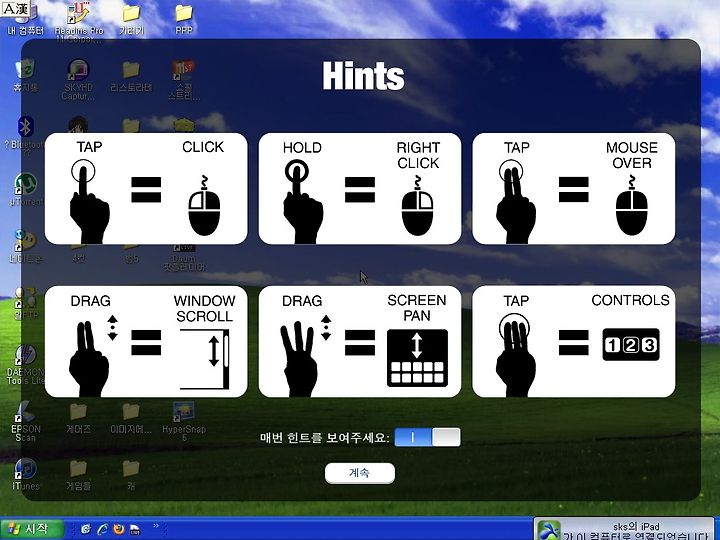
Task: Click the mouse icon under CLICK
Action: 204,206
